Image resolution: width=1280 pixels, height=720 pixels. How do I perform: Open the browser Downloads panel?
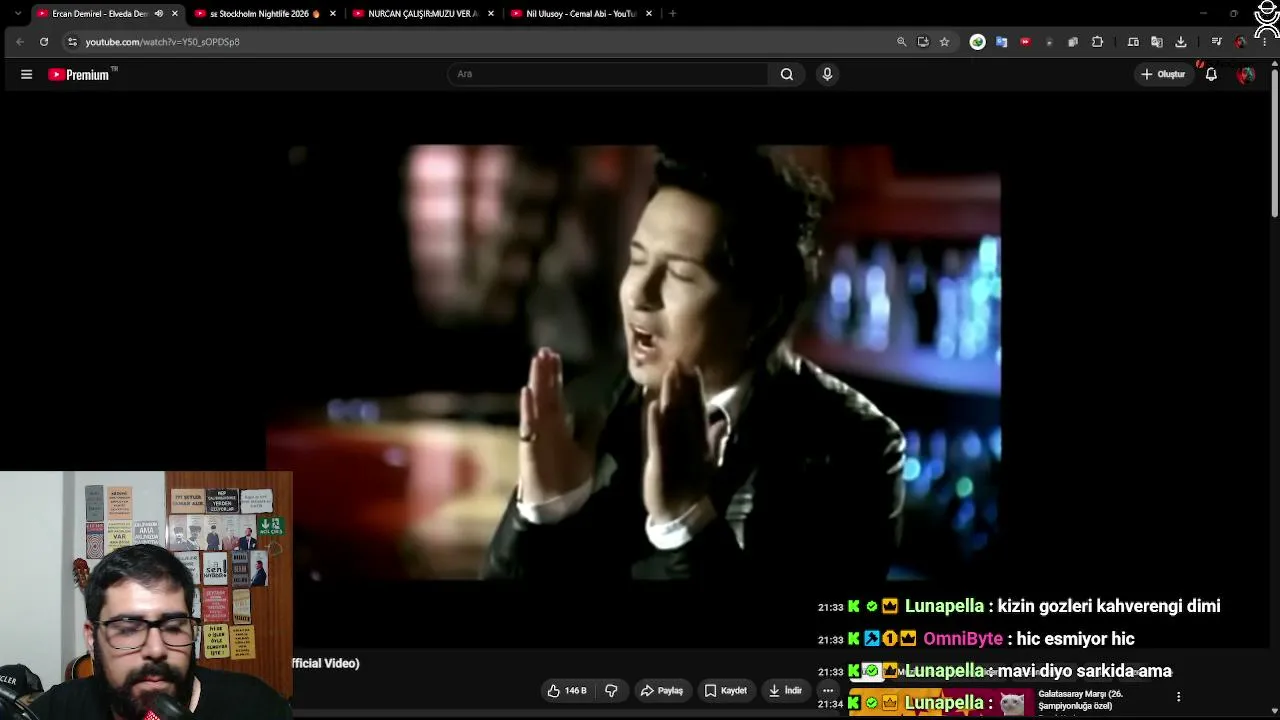point(1181,42)
